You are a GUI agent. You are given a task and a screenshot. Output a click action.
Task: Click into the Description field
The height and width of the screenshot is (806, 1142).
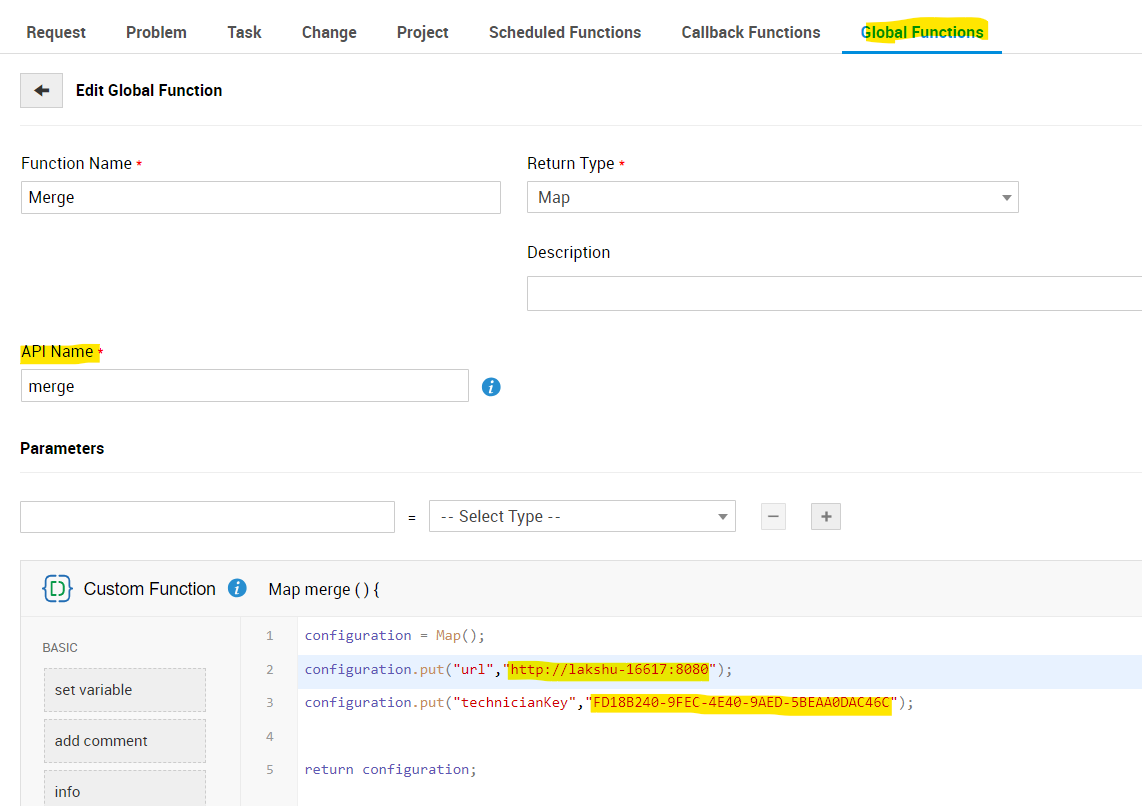(x=834, y=294)
